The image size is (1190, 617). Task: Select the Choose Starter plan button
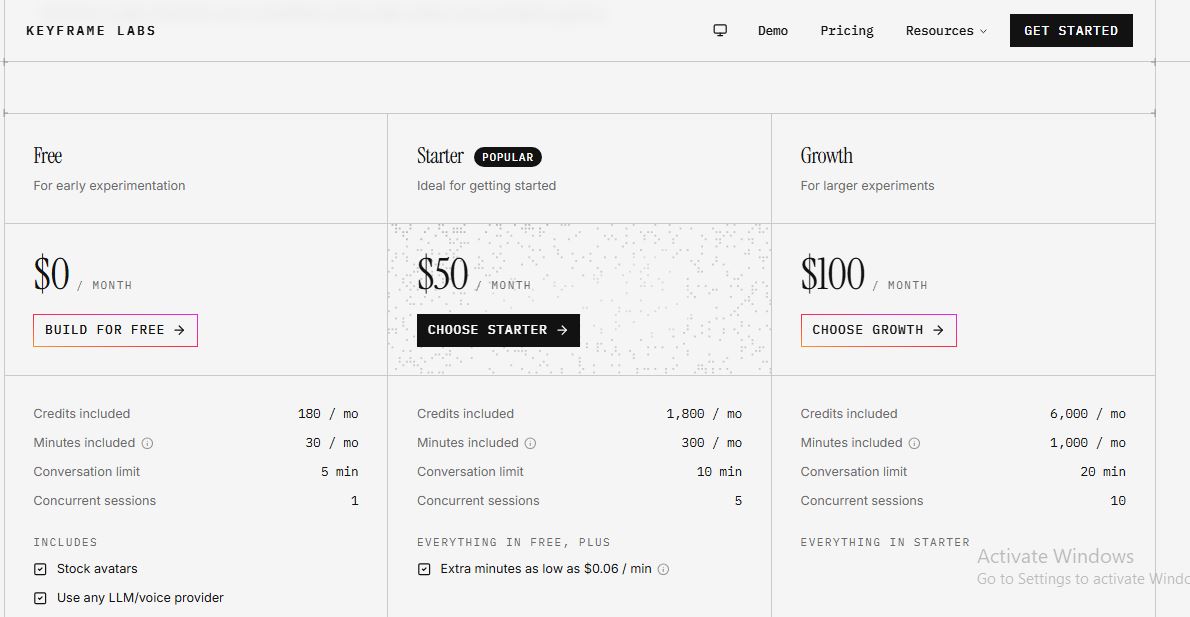(x=498, y=330)
